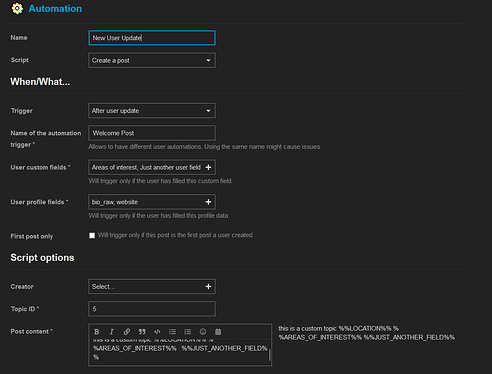Click inside the Post content text area
Image resolution: width=492 pixels, height=374 pixels.
pos(179,353)
